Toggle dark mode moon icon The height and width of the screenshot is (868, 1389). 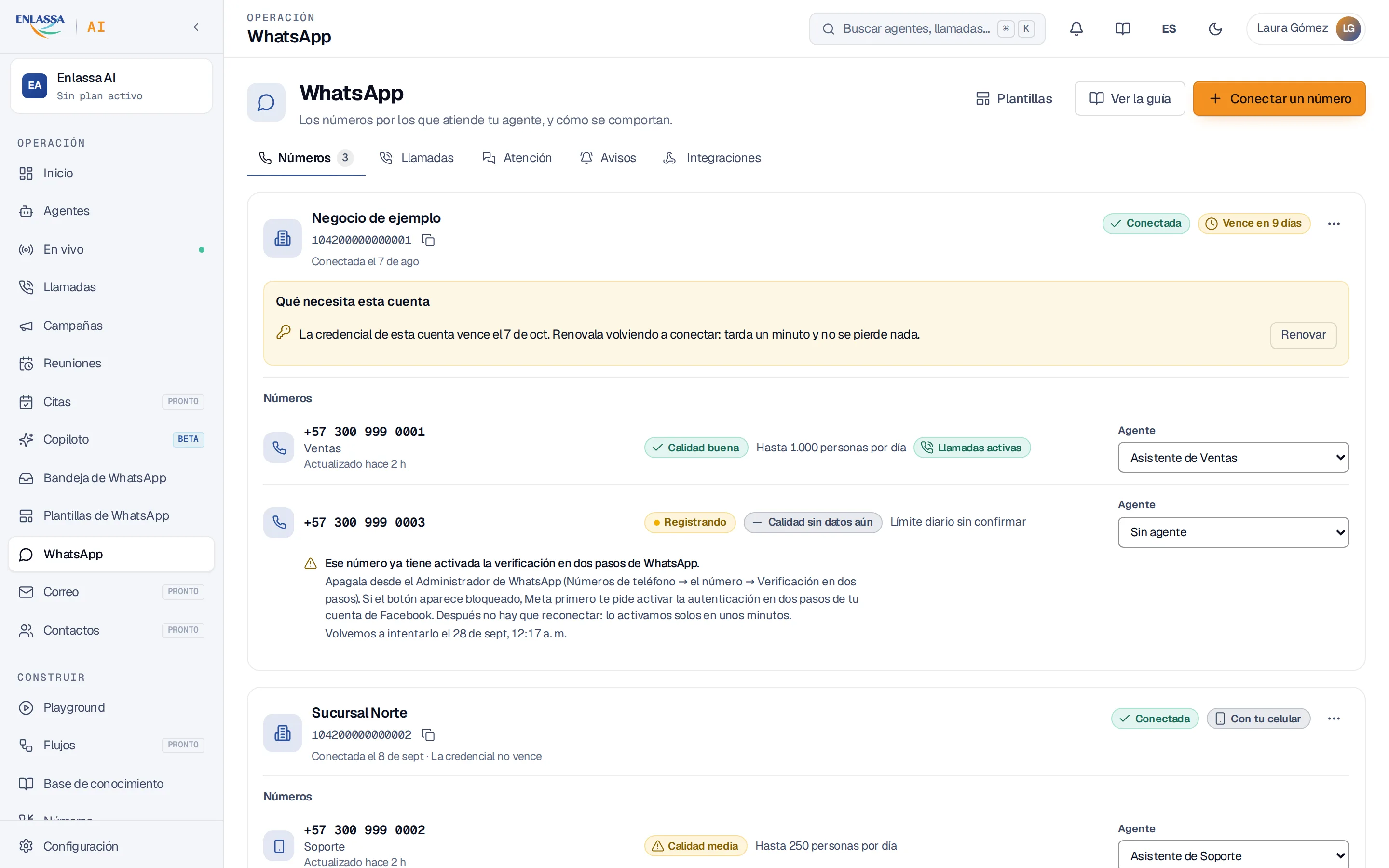coord(1214,28)
